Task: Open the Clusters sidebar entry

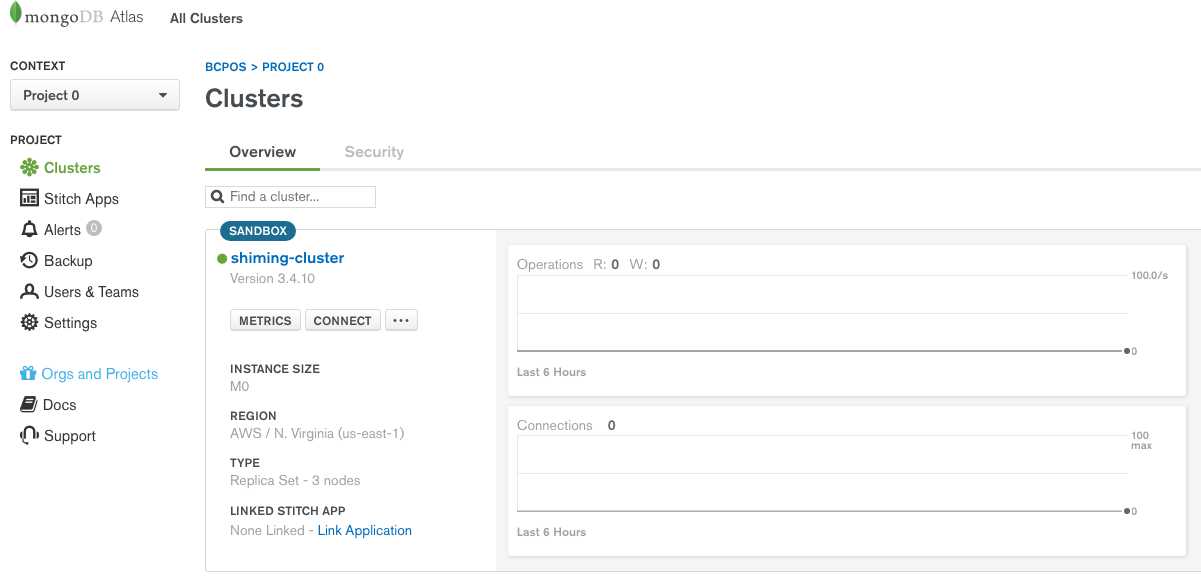Action: point(72,168)
